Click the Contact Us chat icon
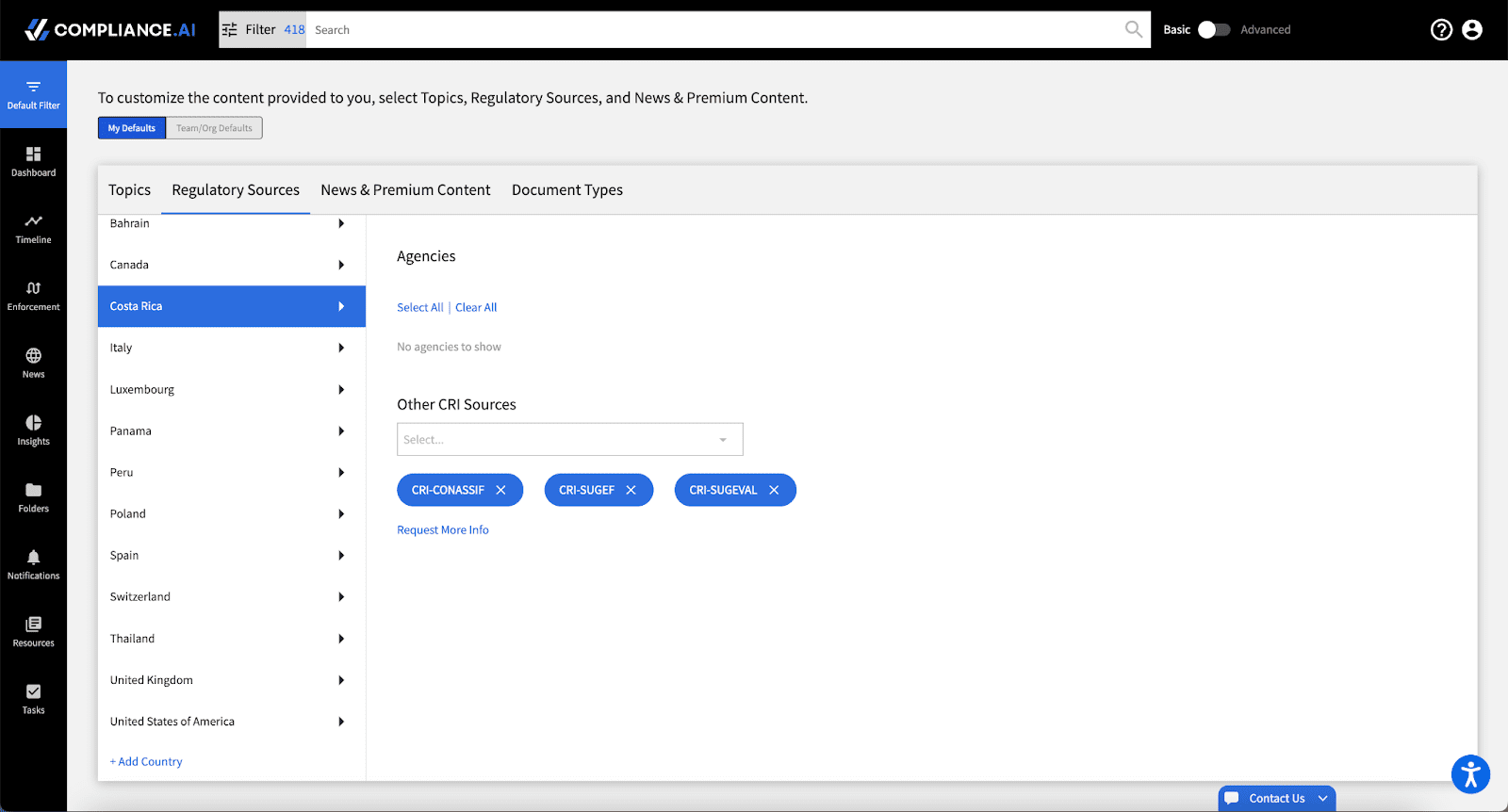Screen dimensions: 1508x812 [x=1232, y=798]
